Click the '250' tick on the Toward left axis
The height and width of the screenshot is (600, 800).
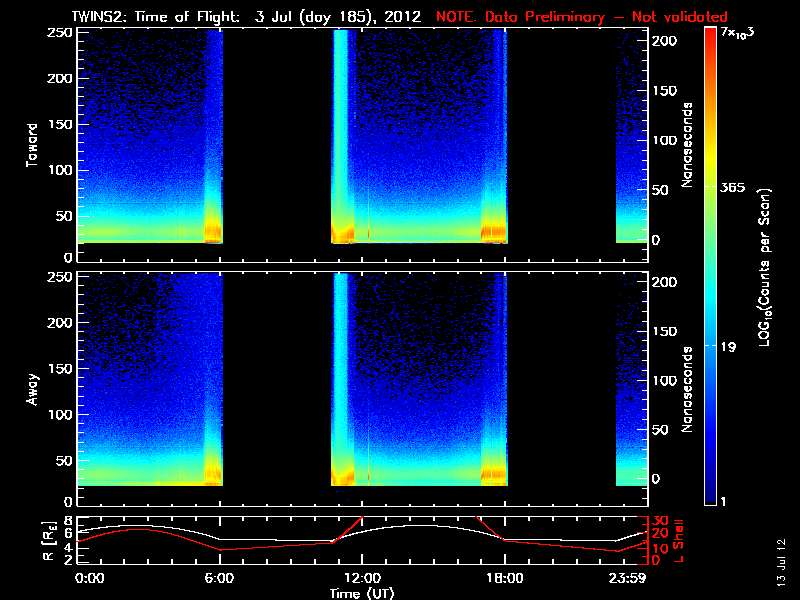coord(60,32)
